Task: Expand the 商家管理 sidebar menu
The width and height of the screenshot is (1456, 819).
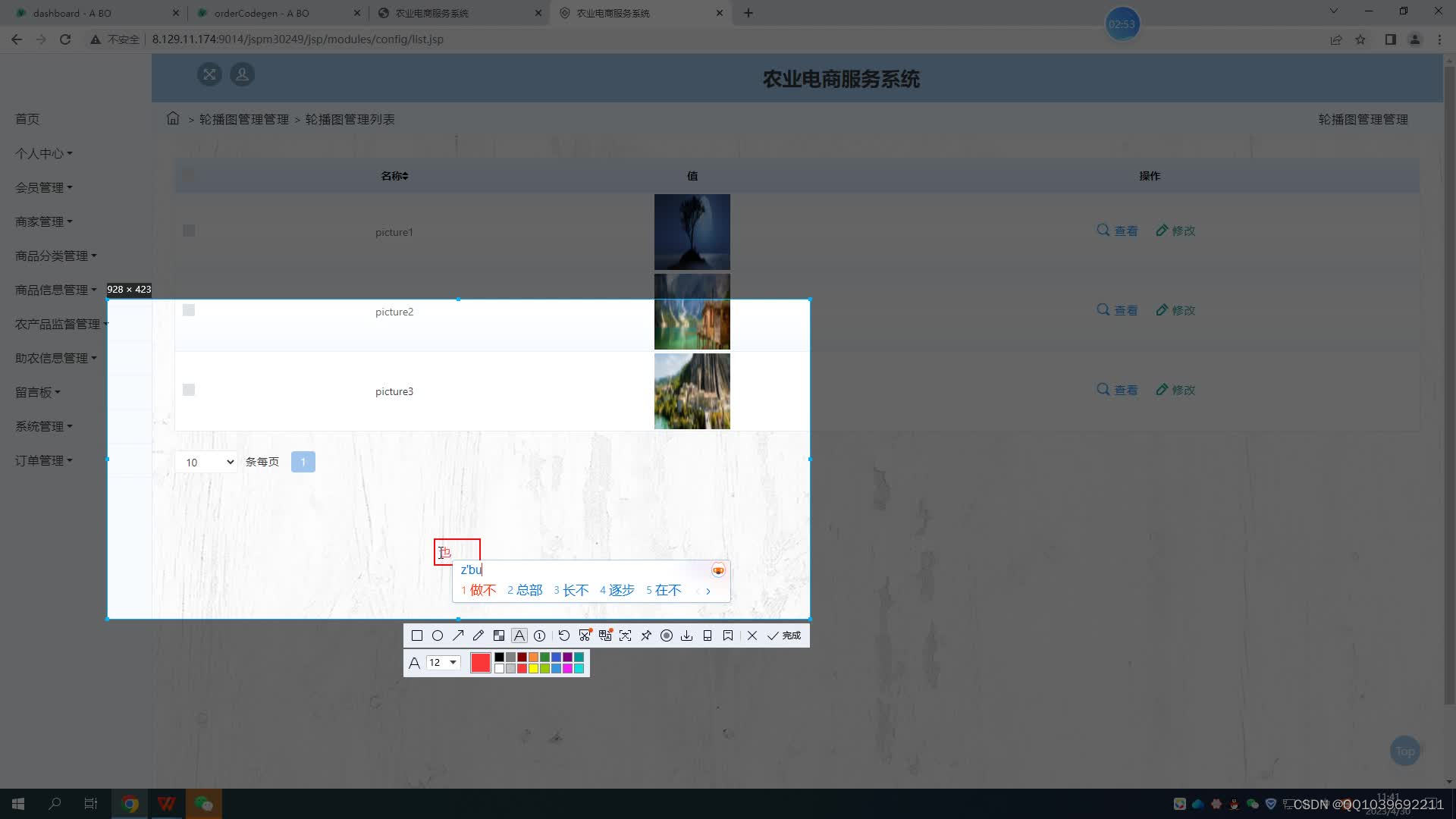Action: (x=44, y=221)
